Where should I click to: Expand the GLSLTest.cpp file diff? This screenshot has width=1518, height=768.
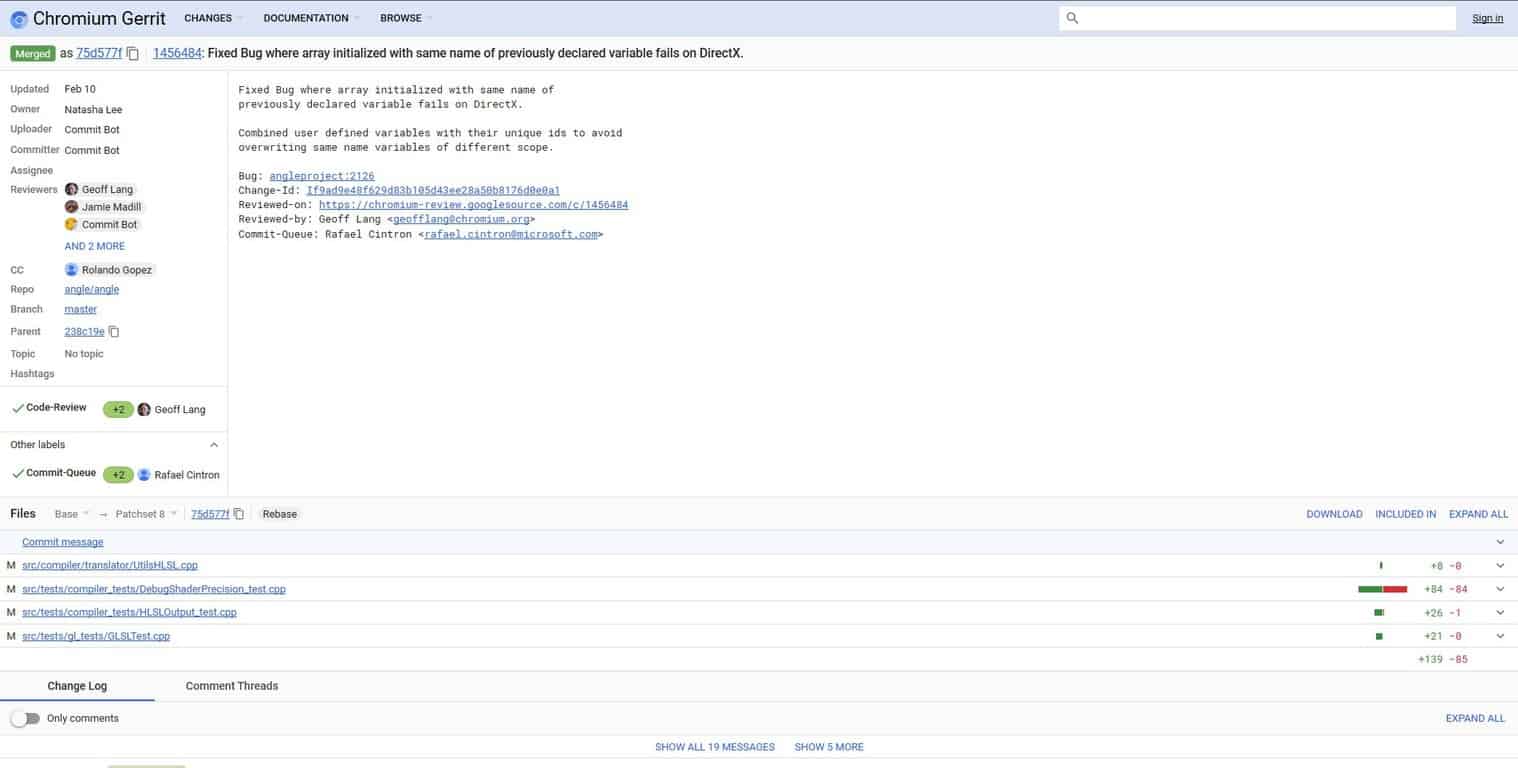click(x=1500, y=636)
